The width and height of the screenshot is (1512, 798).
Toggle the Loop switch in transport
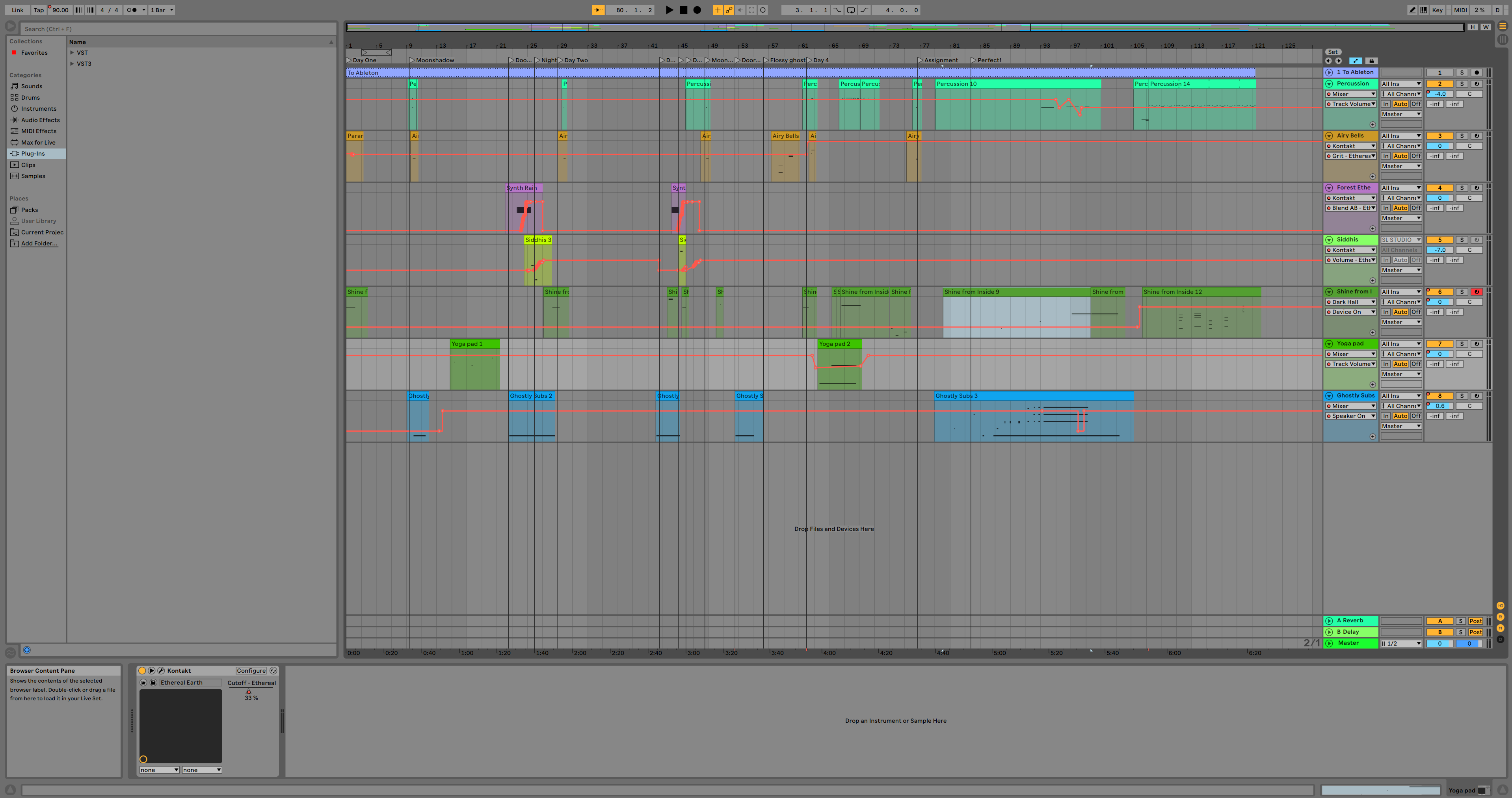click(850, 10)
